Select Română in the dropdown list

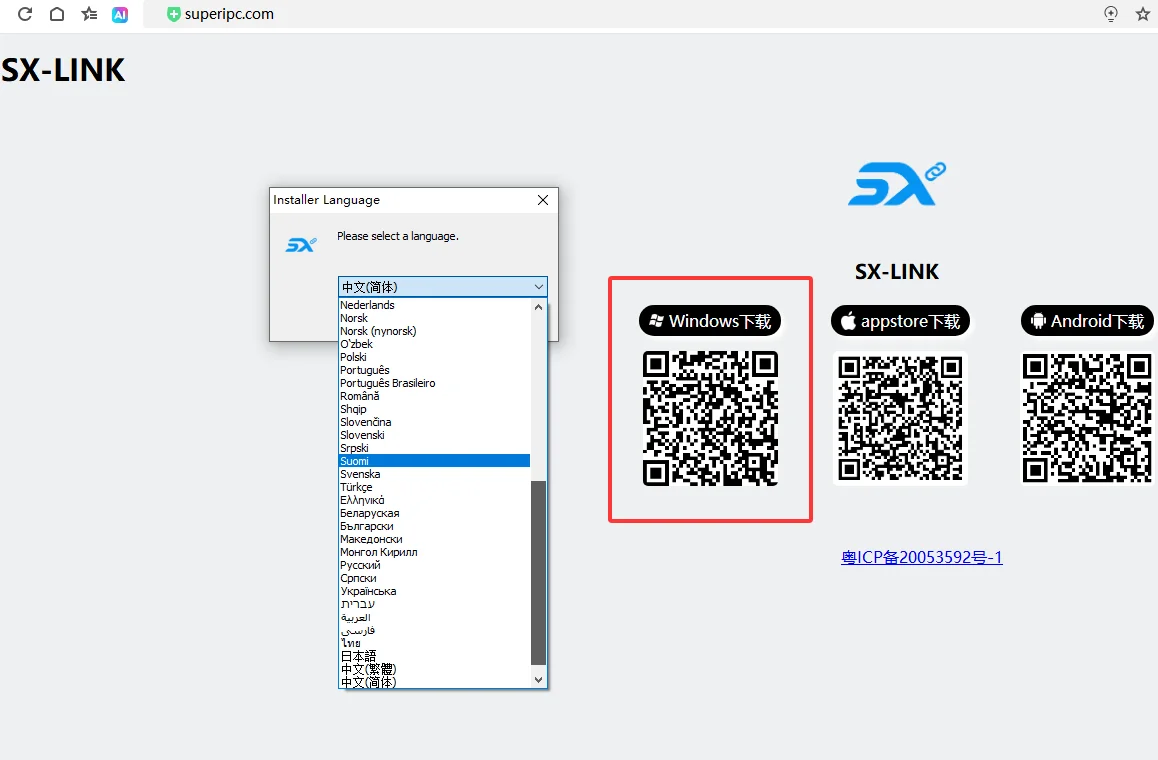[434, 396]
